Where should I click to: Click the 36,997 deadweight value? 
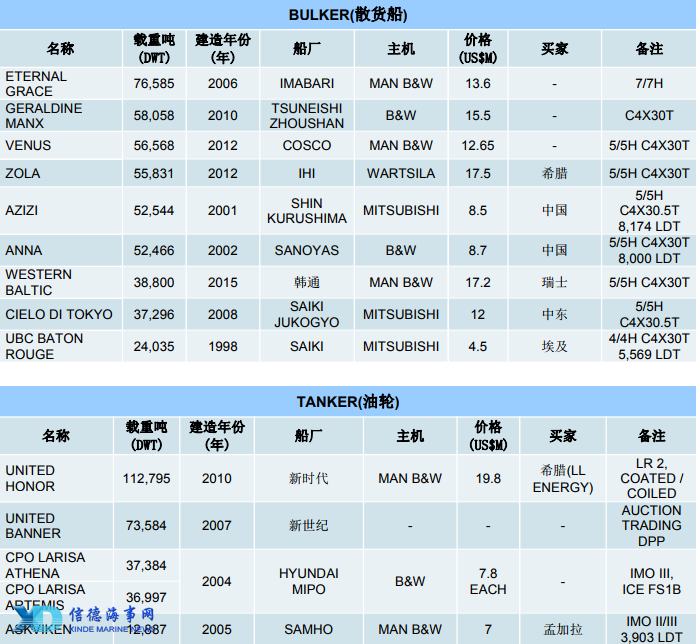tap(146, 597)
